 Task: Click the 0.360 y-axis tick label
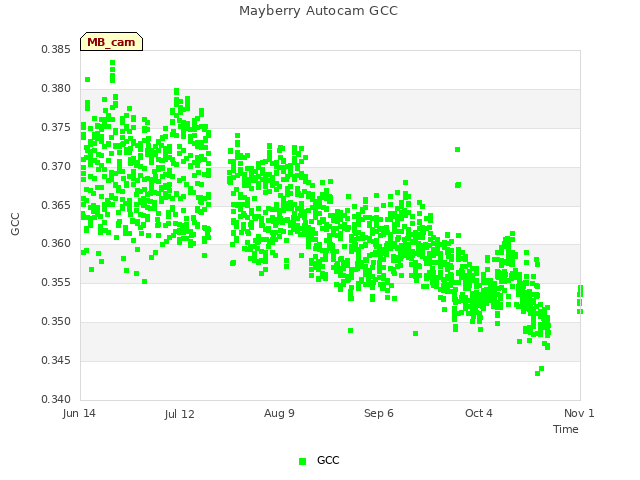pyautogui.click(x=56, y=244)
